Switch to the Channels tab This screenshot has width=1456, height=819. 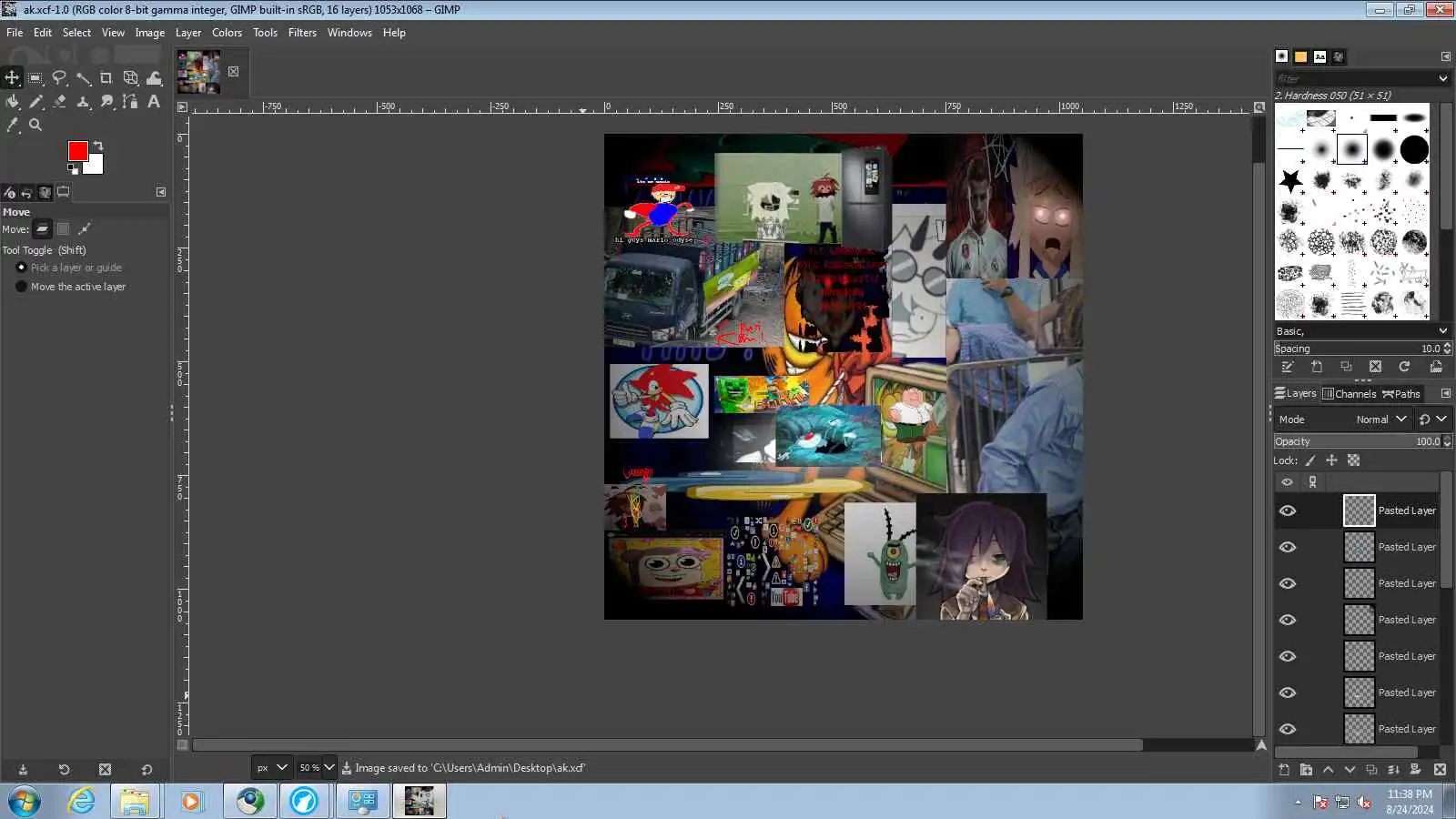point(1349,394)
